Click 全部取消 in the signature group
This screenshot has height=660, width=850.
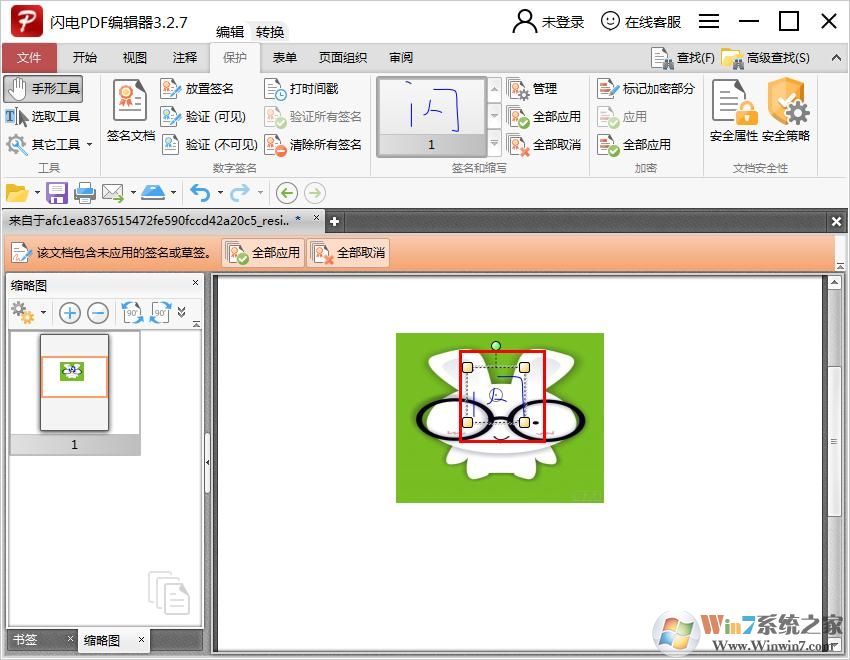pyautogui.click(x=544, y=145)
